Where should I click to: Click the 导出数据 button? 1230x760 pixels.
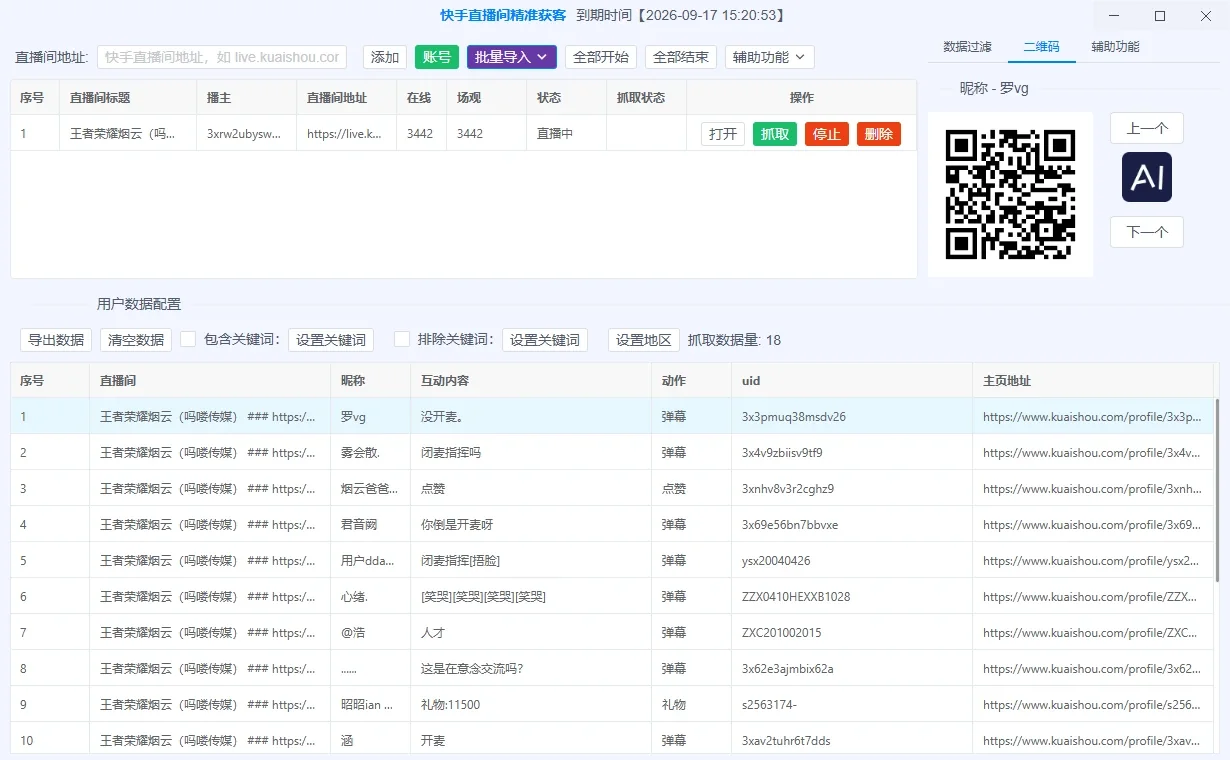[56, 340]
